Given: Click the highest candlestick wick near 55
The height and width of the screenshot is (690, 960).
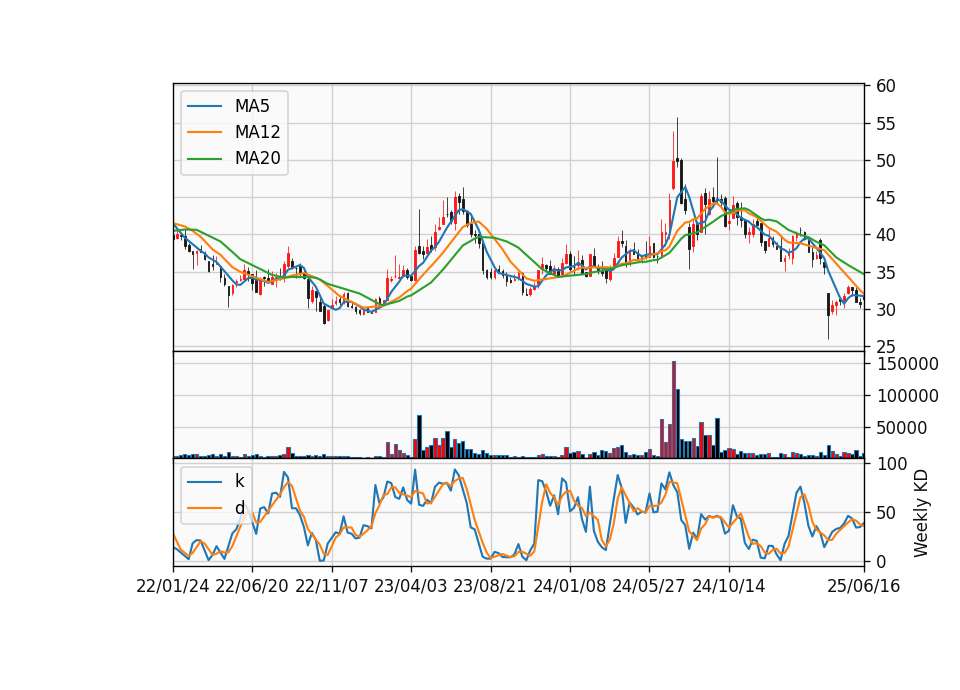Looking at the screenshot, I should 677,138.
